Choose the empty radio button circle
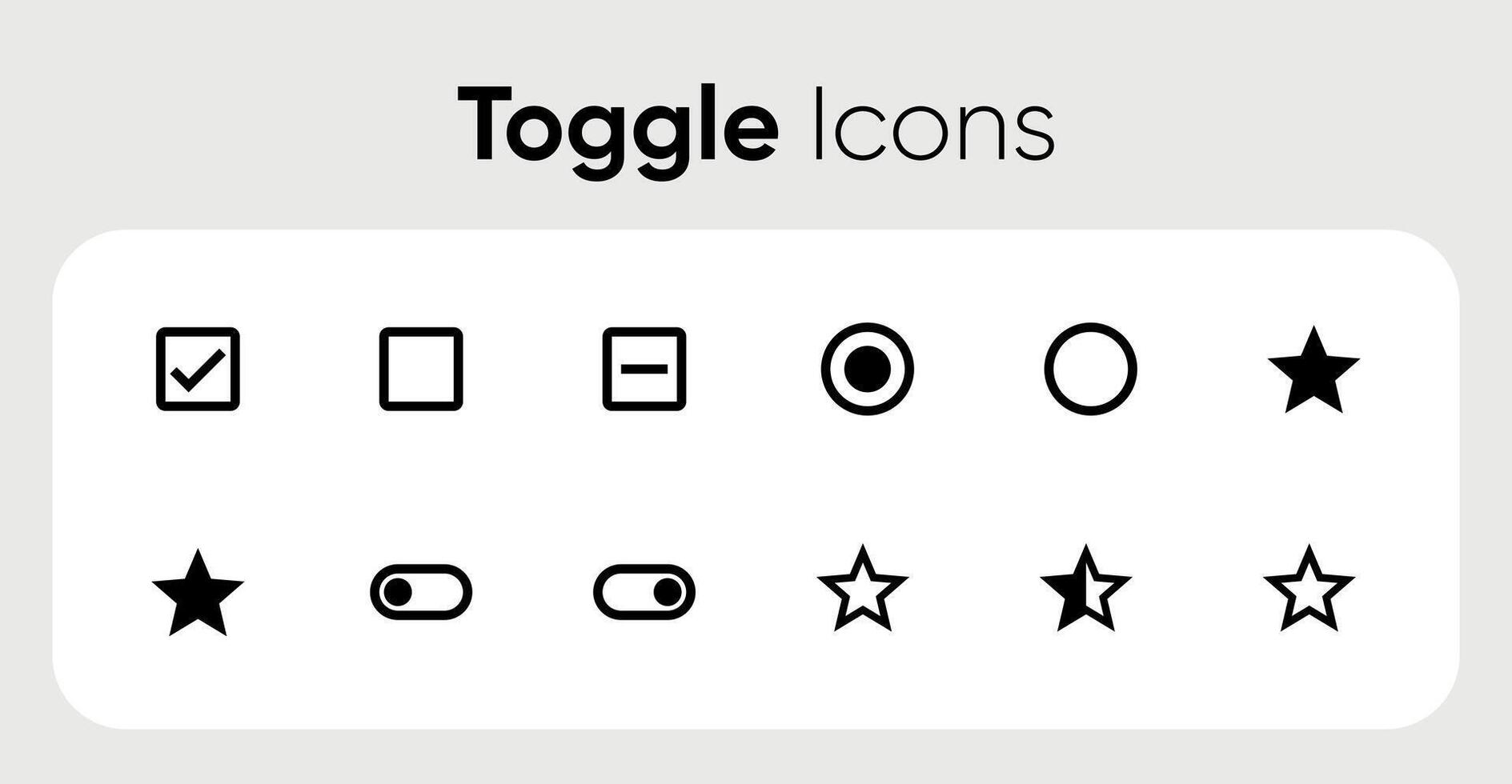 click(1091, 369)
